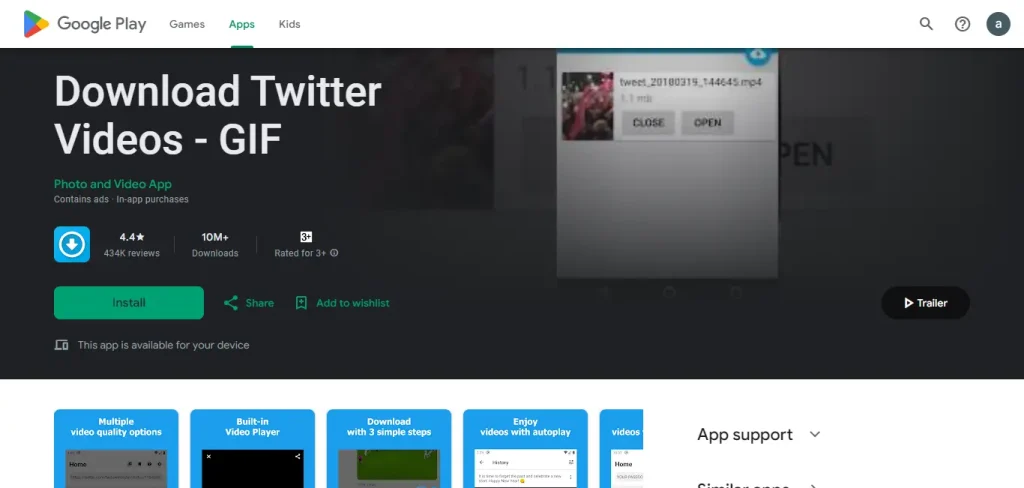Play the Trailer
This screenshot has height=488, width=1024.
[x=925, y=302]
